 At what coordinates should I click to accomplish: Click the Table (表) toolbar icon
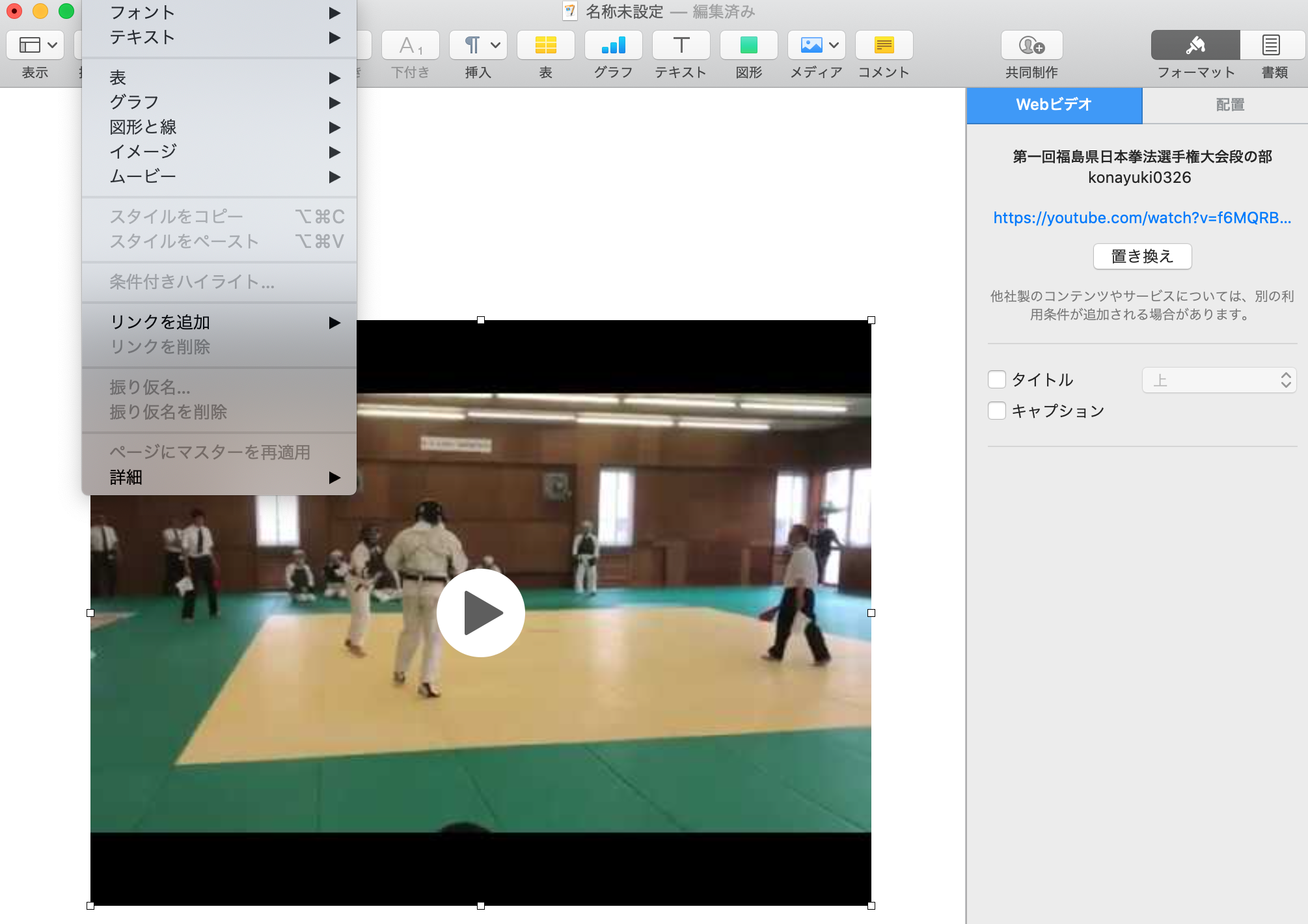click(545, 46)
